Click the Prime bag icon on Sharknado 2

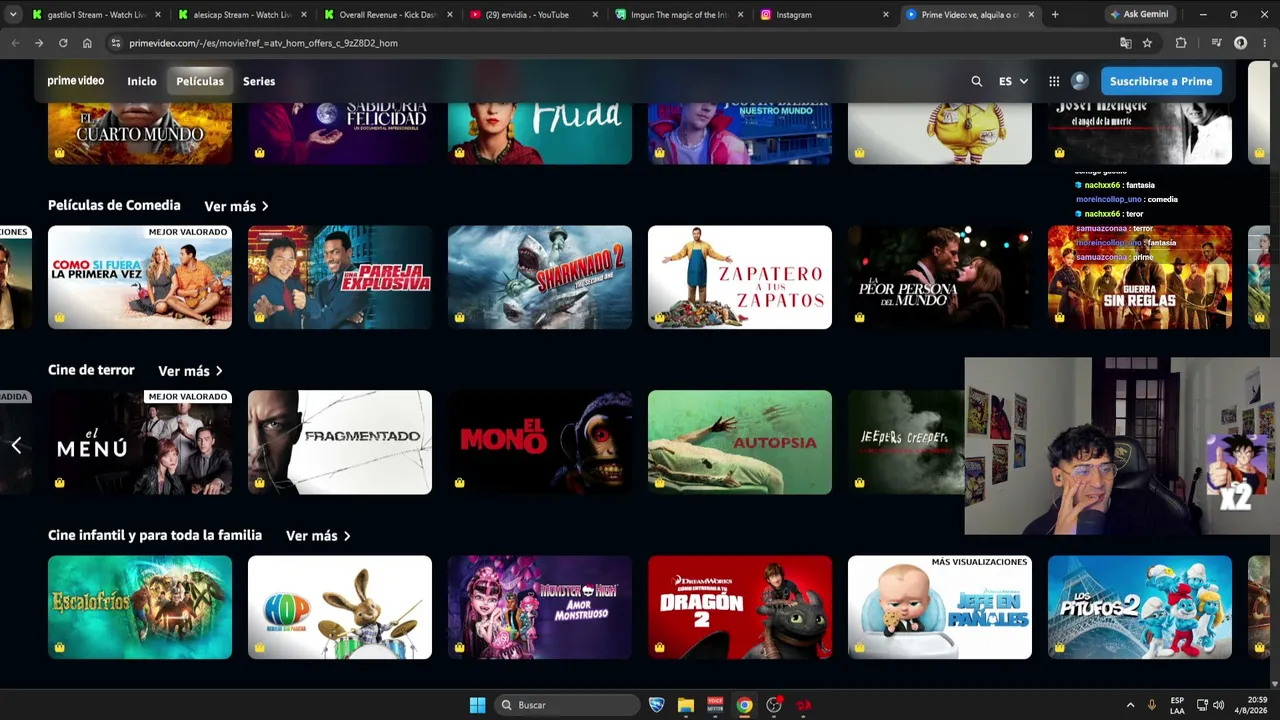(460, 317)
